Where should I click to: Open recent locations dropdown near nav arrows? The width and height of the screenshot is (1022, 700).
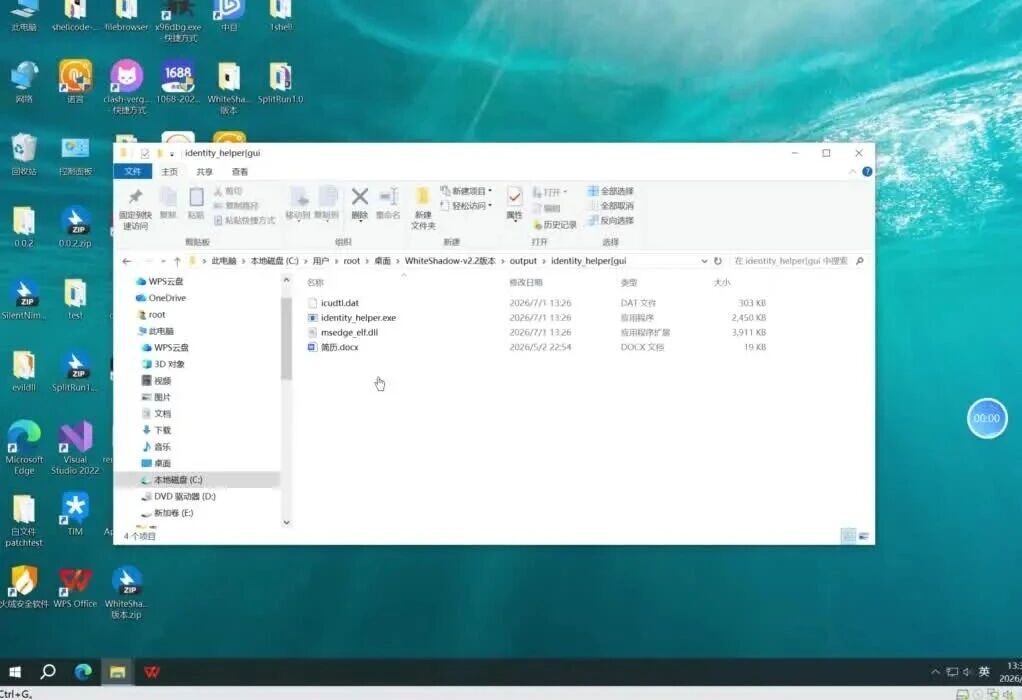point(163,261)
